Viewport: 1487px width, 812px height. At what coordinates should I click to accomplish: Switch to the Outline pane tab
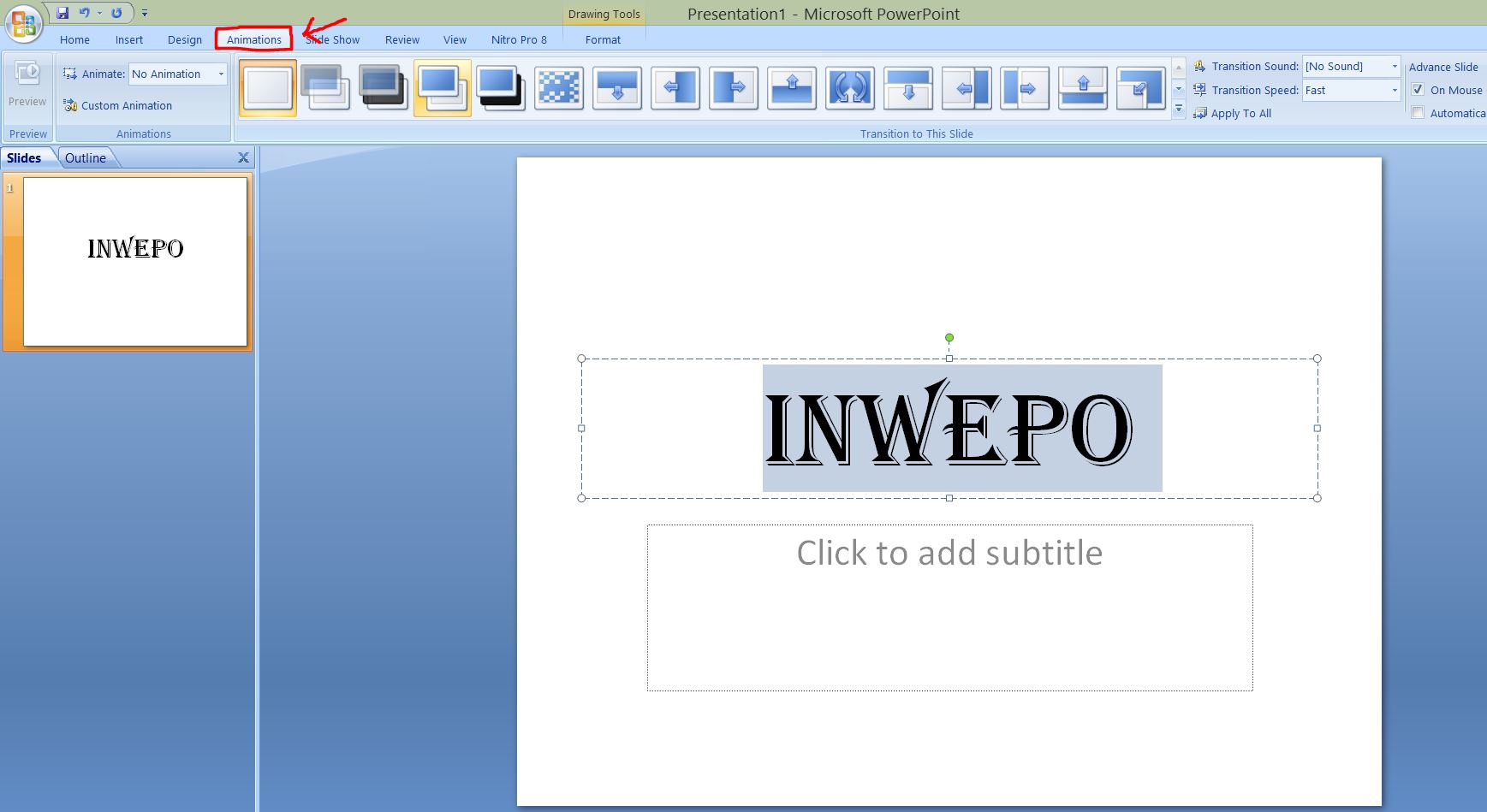point(86,157)
